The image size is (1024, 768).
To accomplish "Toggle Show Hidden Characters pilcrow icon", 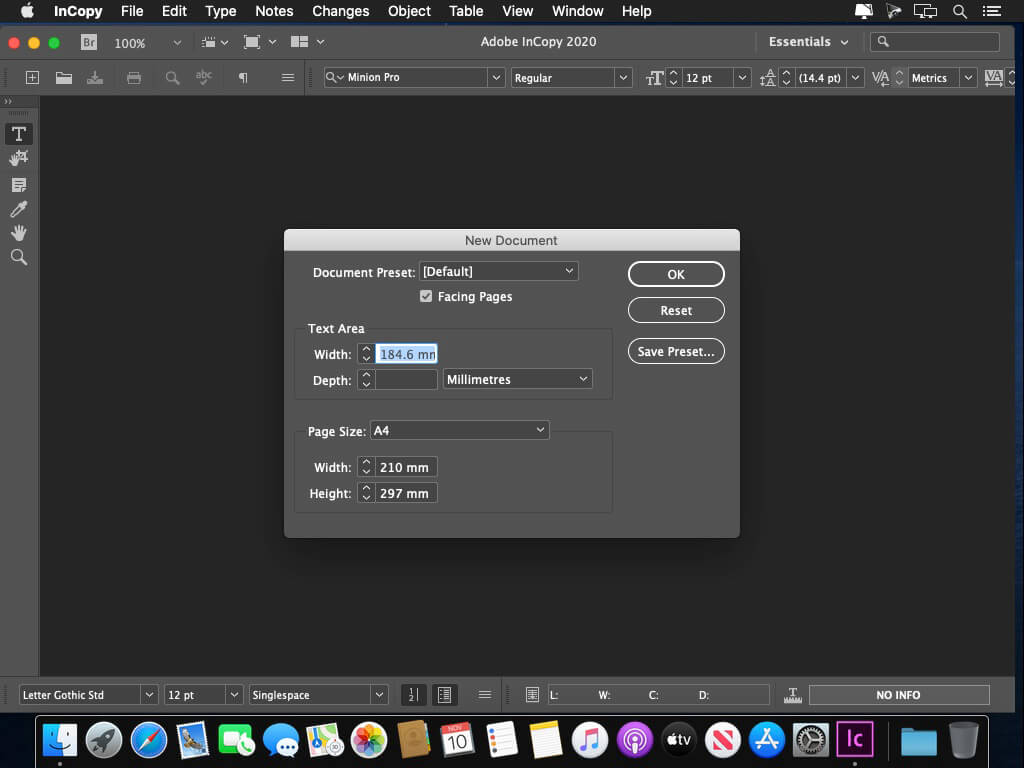I will (x=243, y=78).
